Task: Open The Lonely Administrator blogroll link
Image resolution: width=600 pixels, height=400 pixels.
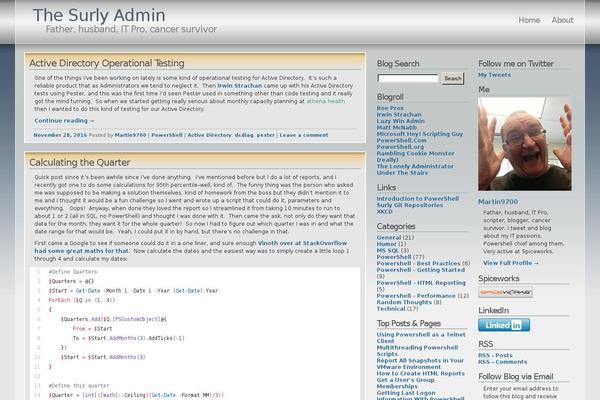Action: point(415,166)
